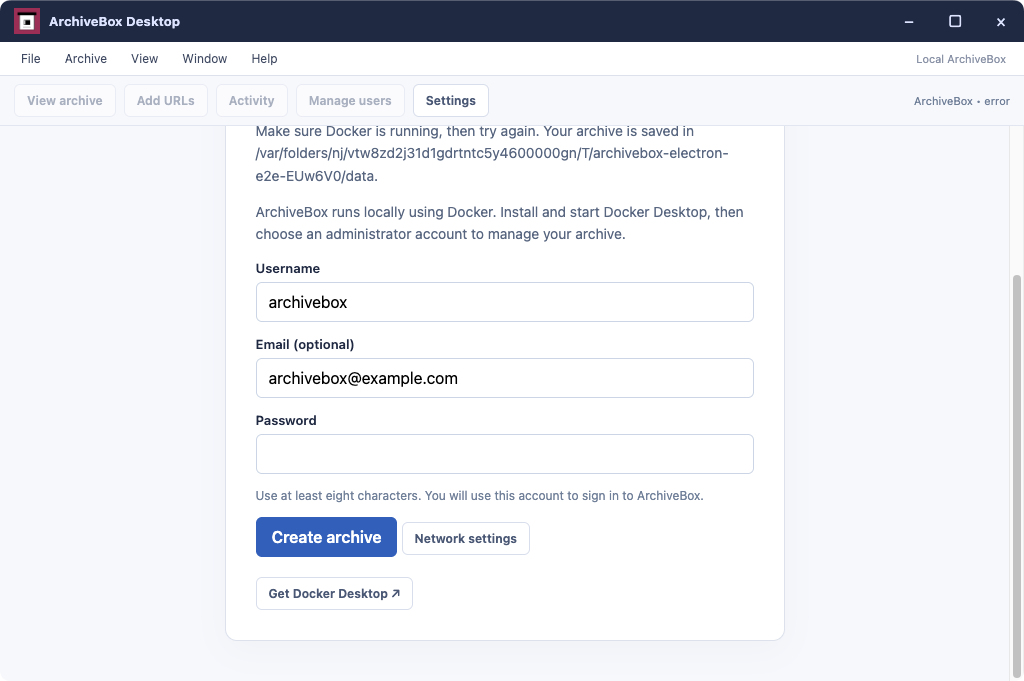
Task: Click into the Email (optional) field
Action: (x=505, y=378)
